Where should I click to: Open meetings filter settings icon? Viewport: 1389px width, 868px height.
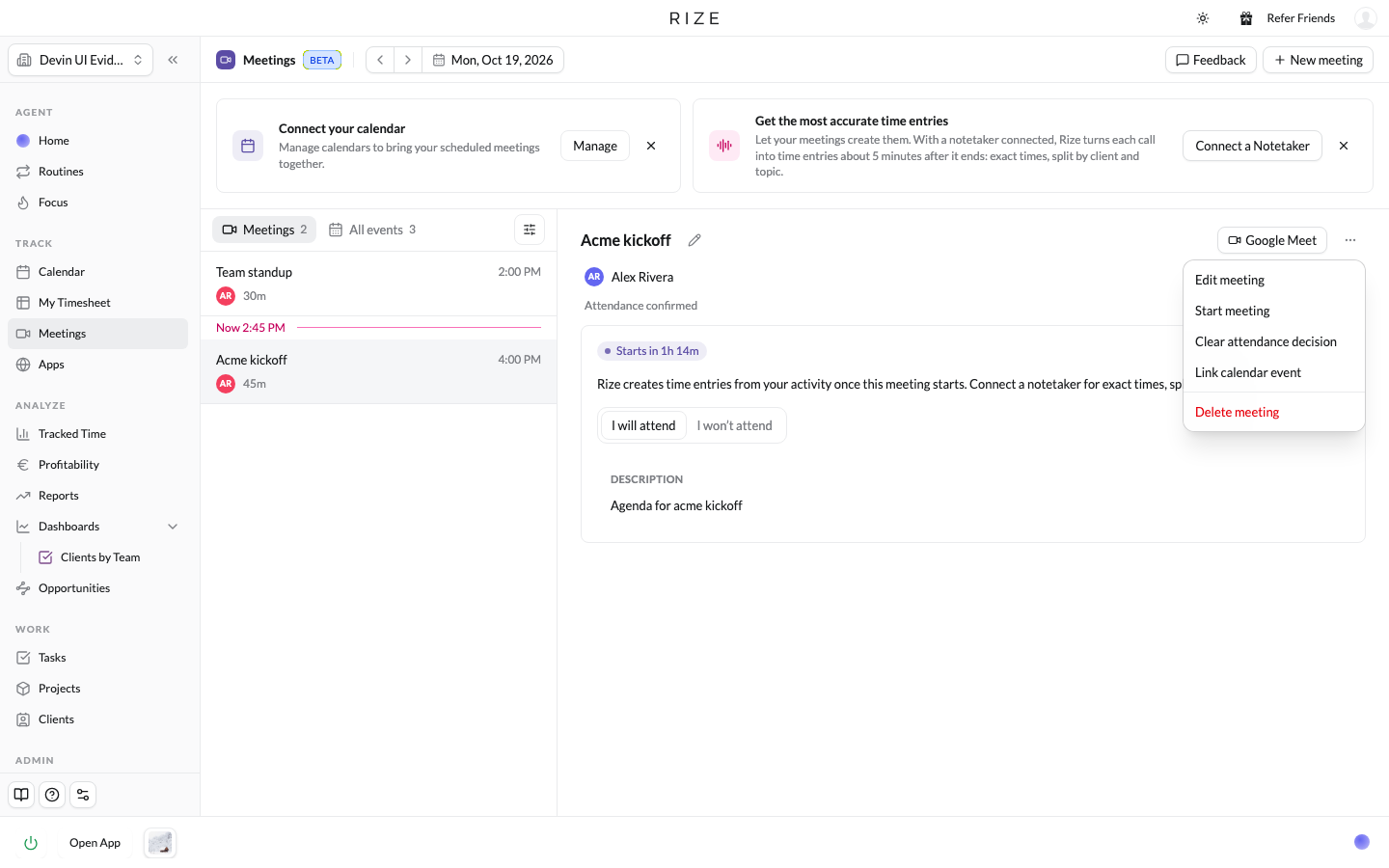[530, 230]
